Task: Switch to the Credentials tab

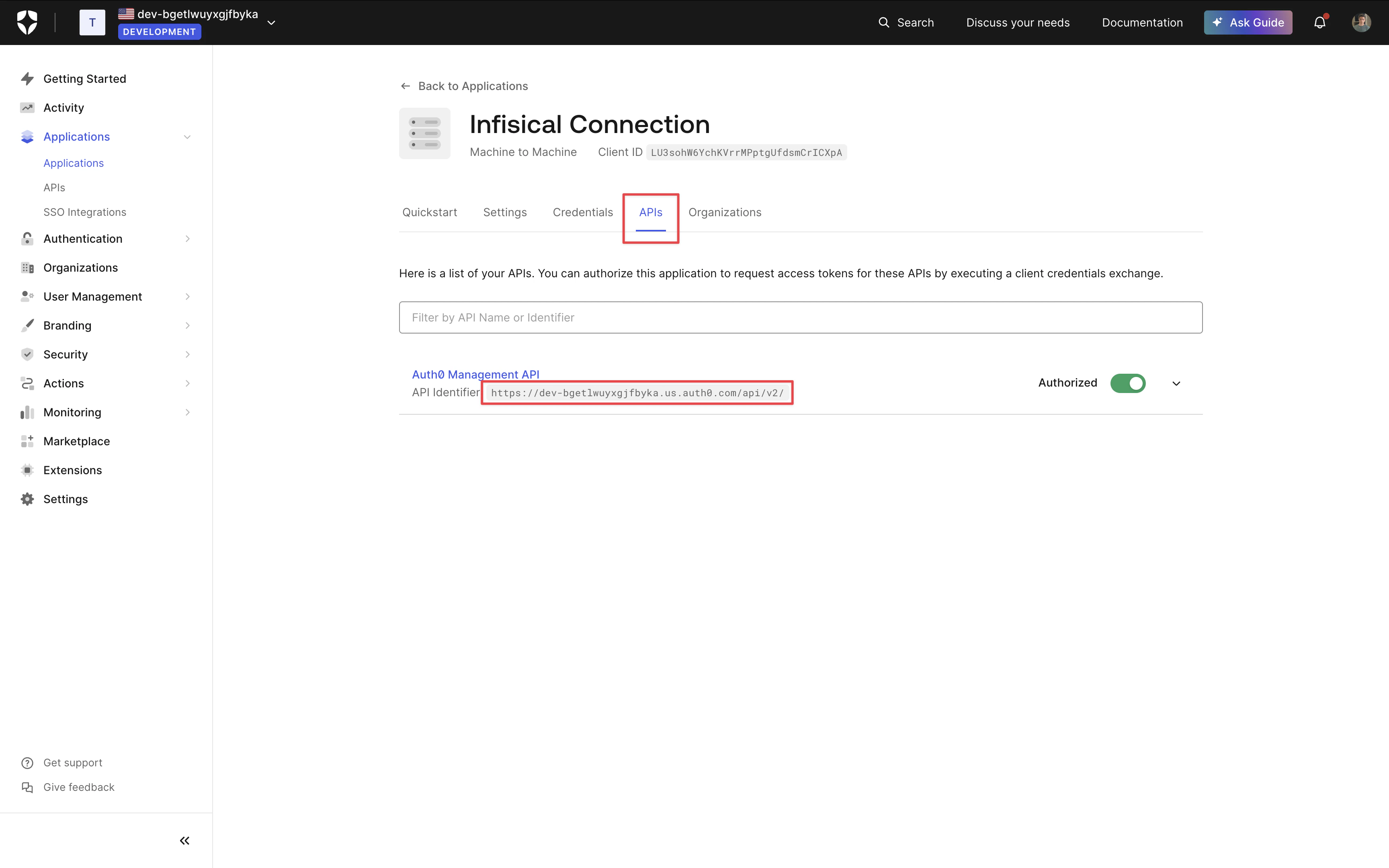Action: tap(583, 213)
